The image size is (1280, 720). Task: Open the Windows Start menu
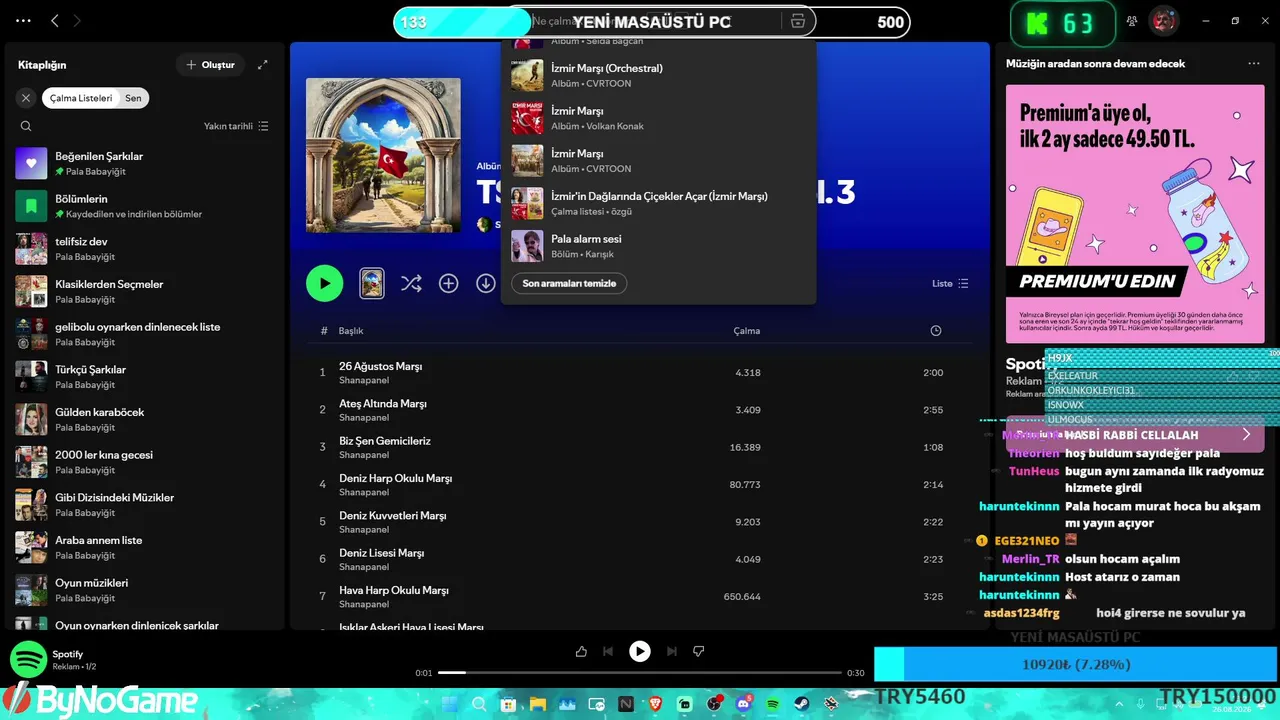tap(449, 704)
